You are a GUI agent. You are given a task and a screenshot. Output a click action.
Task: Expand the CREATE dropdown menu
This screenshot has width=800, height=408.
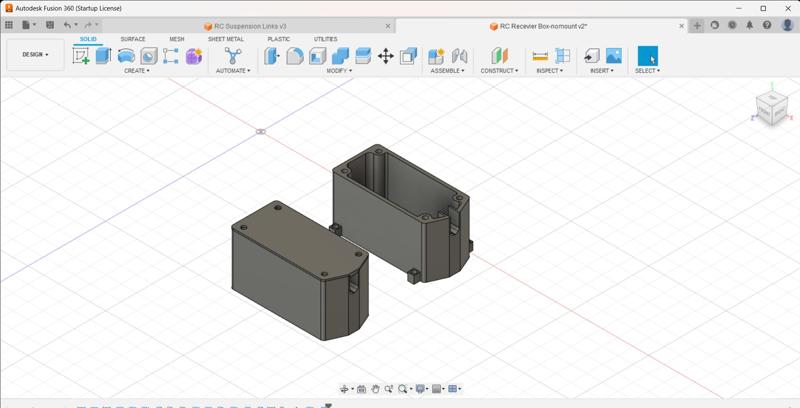coord(136,71)
